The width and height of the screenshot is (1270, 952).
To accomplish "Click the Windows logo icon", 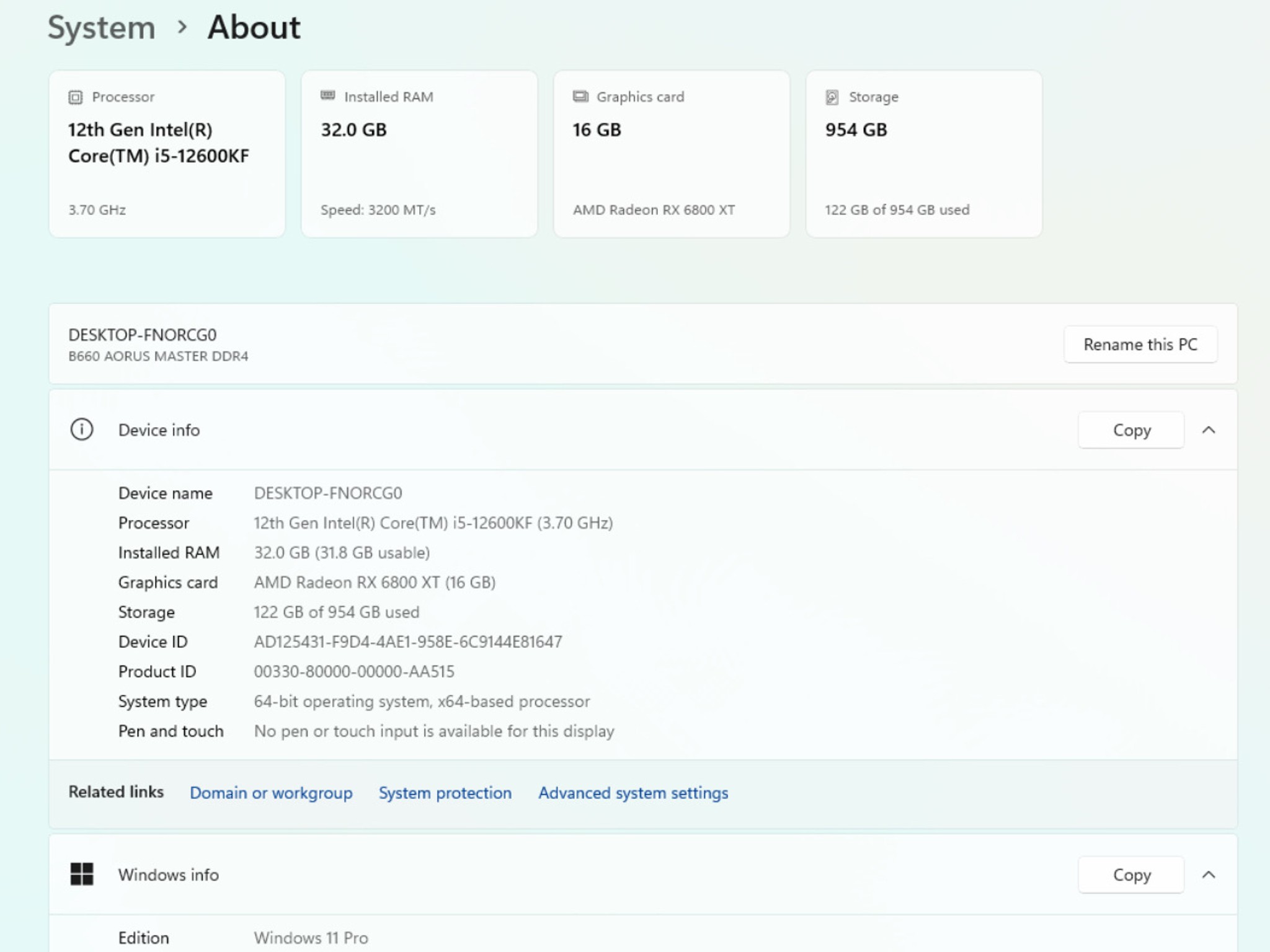I will [82, 875].
